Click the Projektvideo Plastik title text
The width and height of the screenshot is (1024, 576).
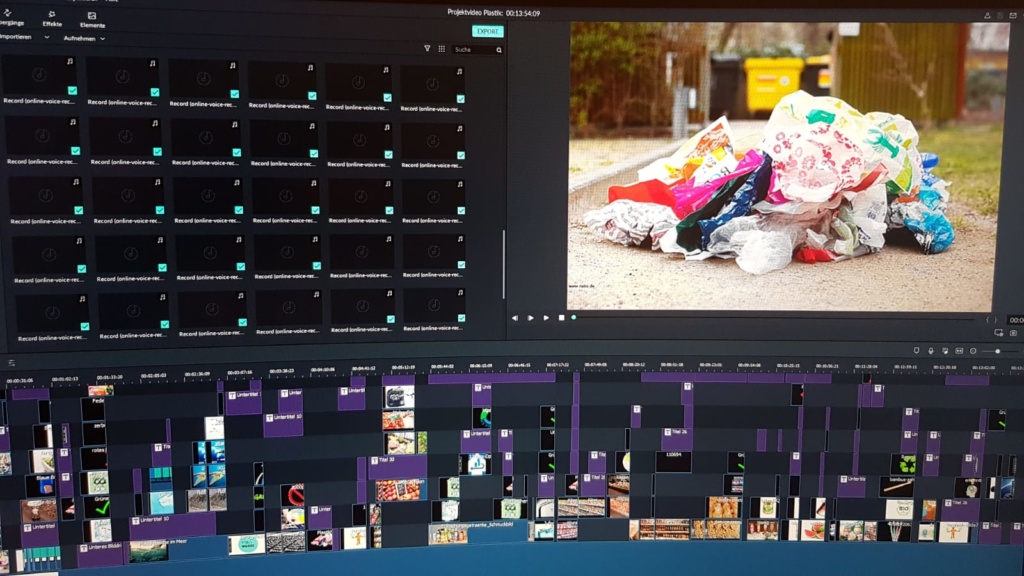(x=493, y=12)
